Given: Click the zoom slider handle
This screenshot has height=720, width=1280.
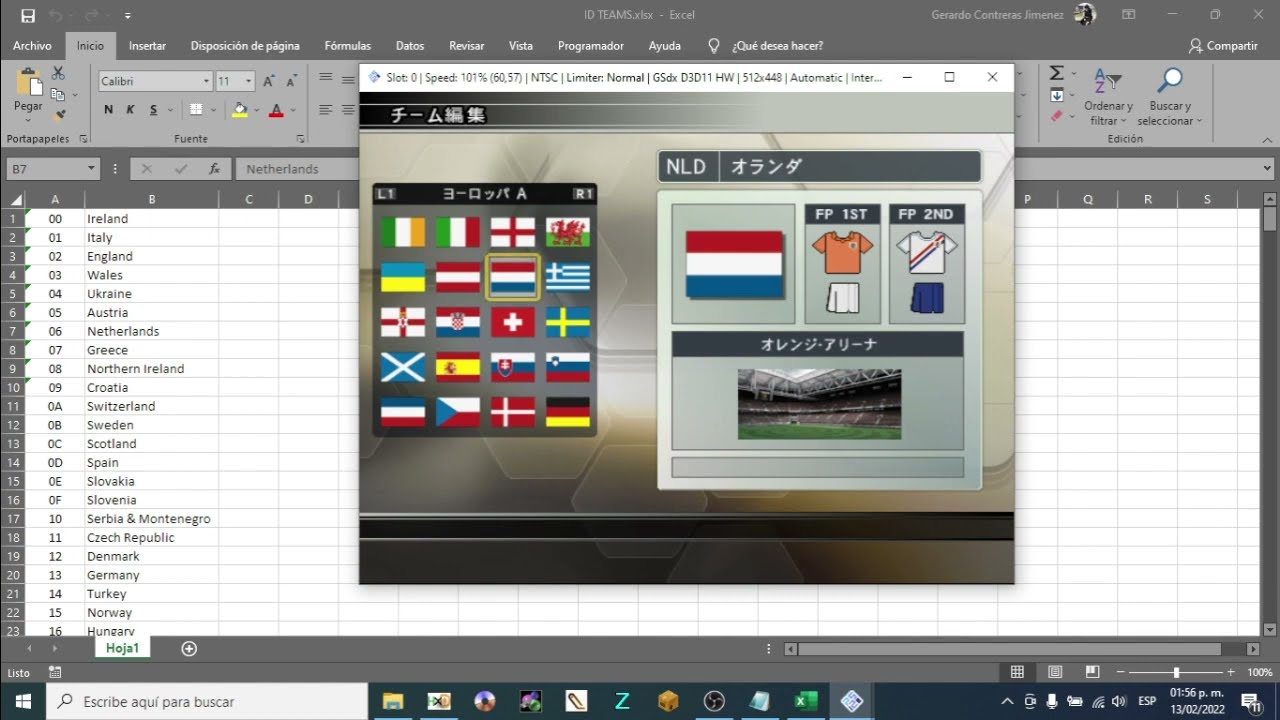Looking at the screenshot, I should (1176, 673).
